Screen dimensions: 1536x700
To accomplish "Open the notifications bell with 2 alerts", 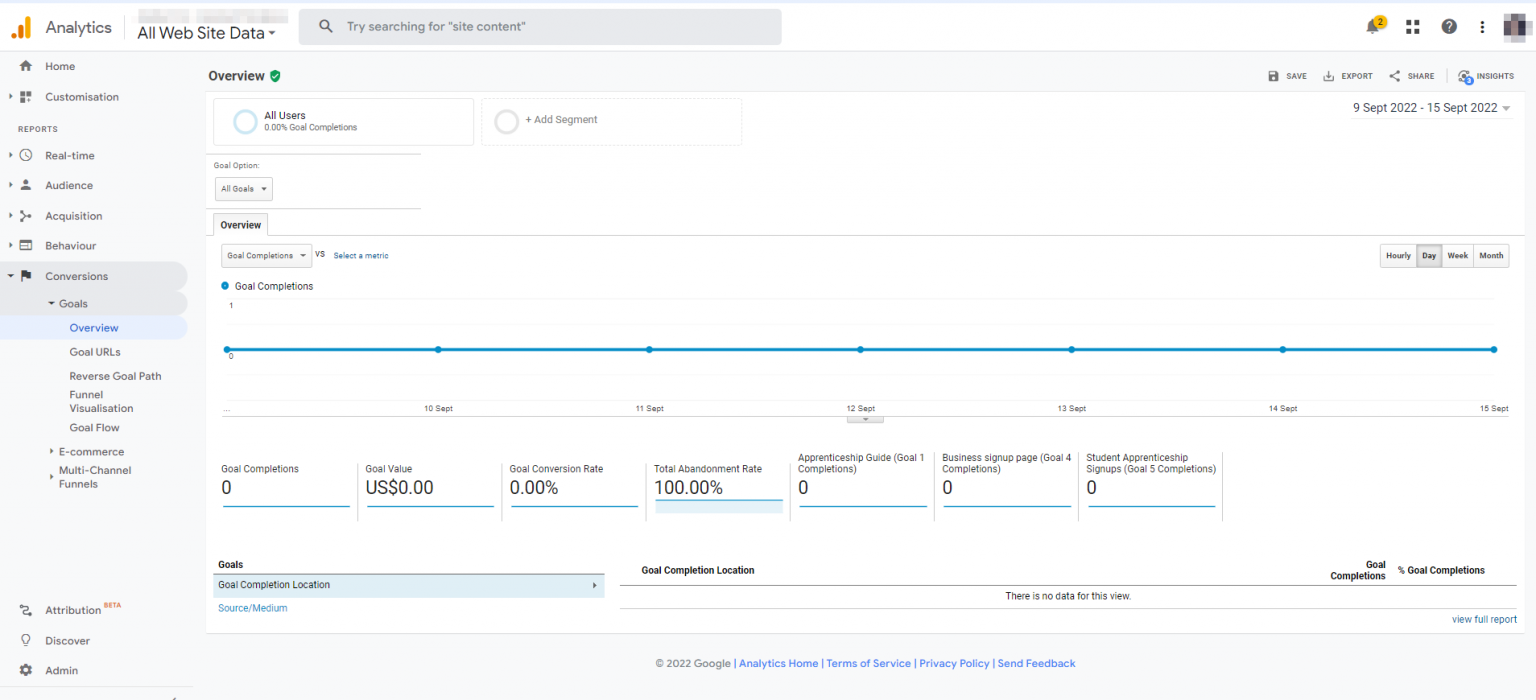I will [x=1371, y=26].
